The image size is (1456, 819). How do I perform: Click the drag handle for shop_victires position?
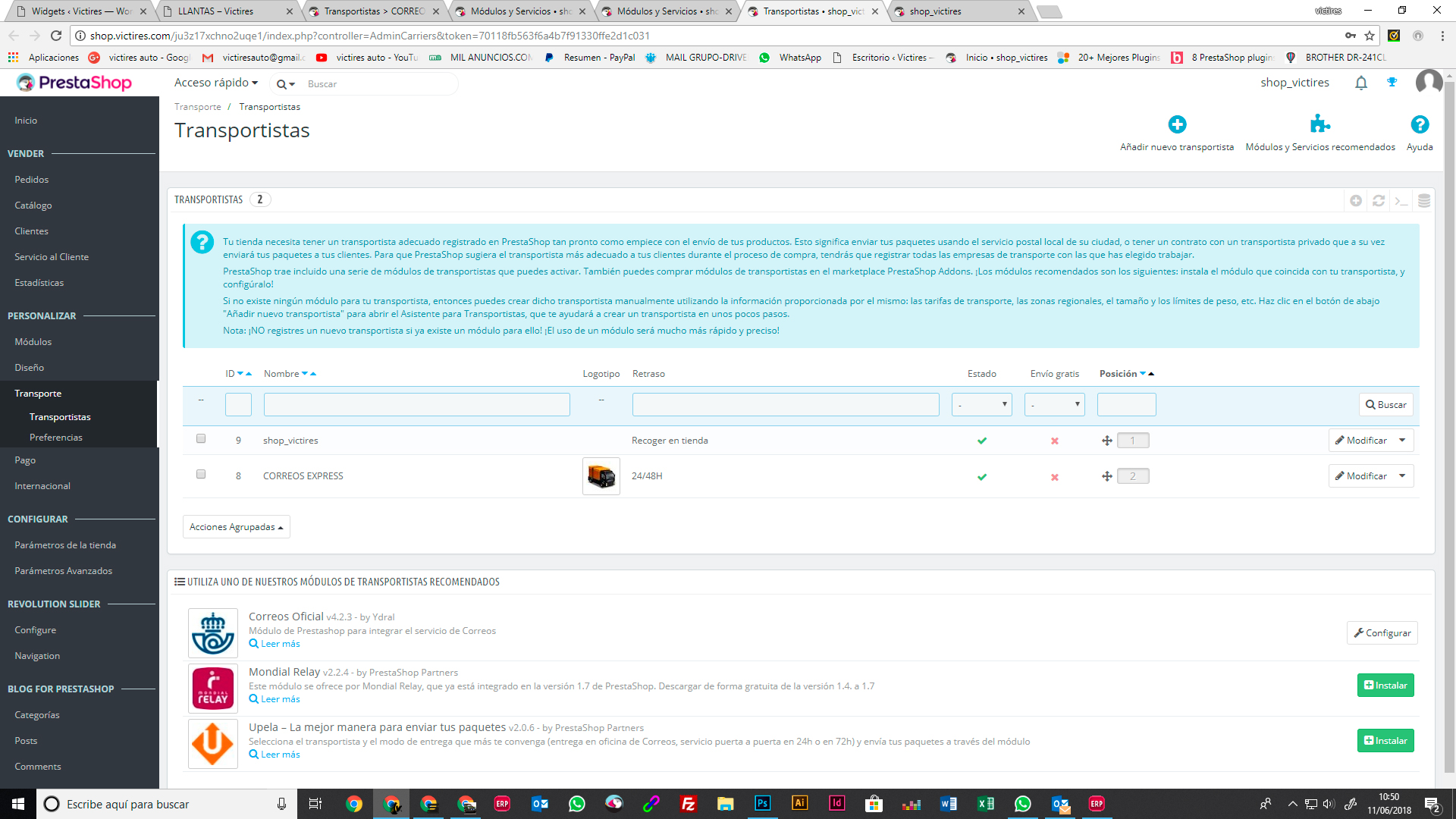pyautogui.click(x=1106, y=441)
